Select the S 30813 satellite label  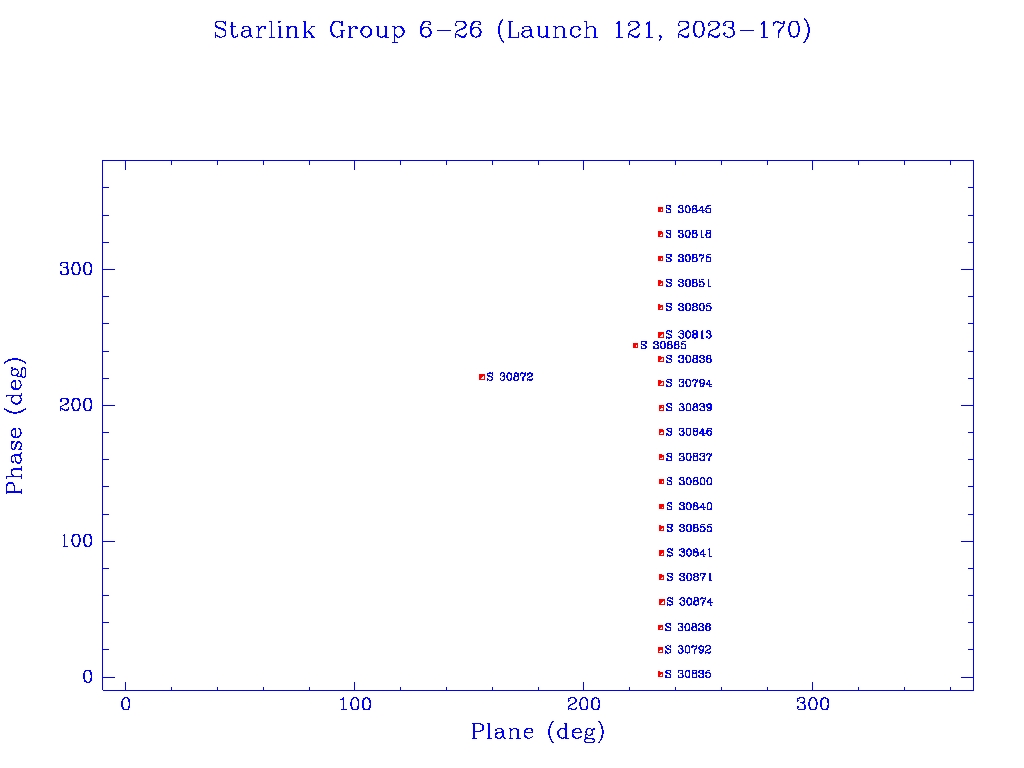coord(688,334)
